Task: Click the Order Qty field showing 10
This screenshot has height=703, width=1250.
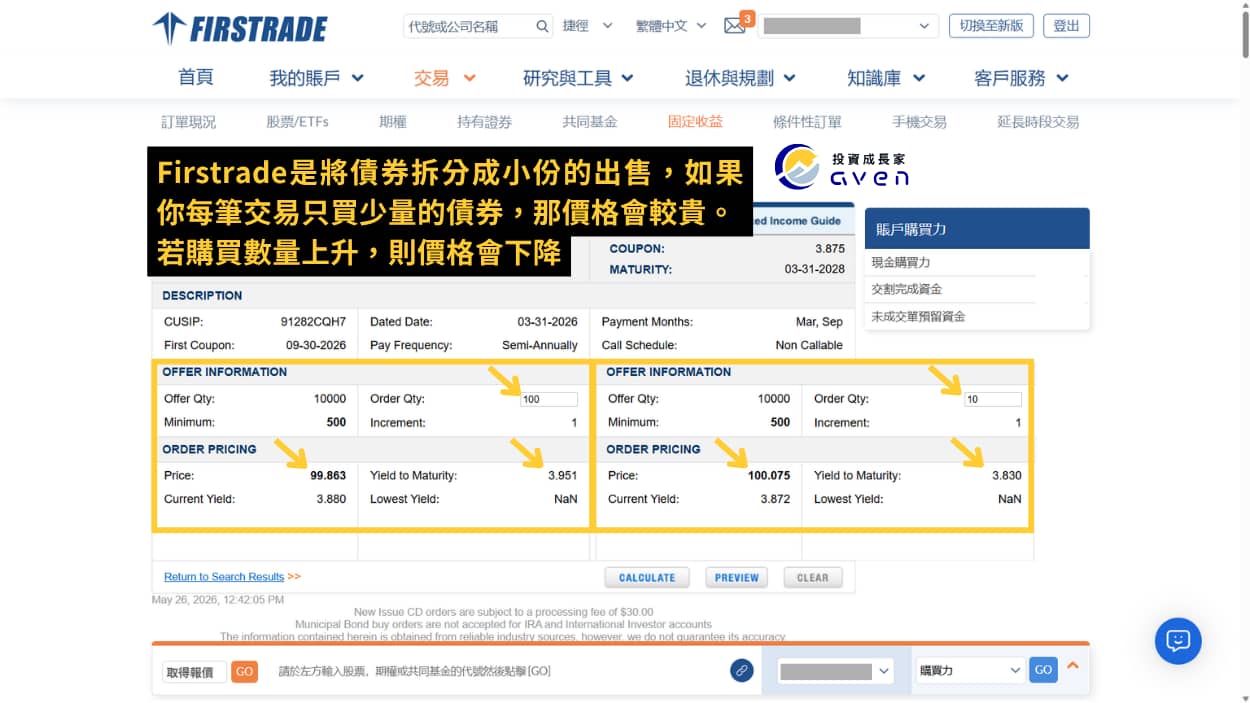Action: tap(993, 399)
